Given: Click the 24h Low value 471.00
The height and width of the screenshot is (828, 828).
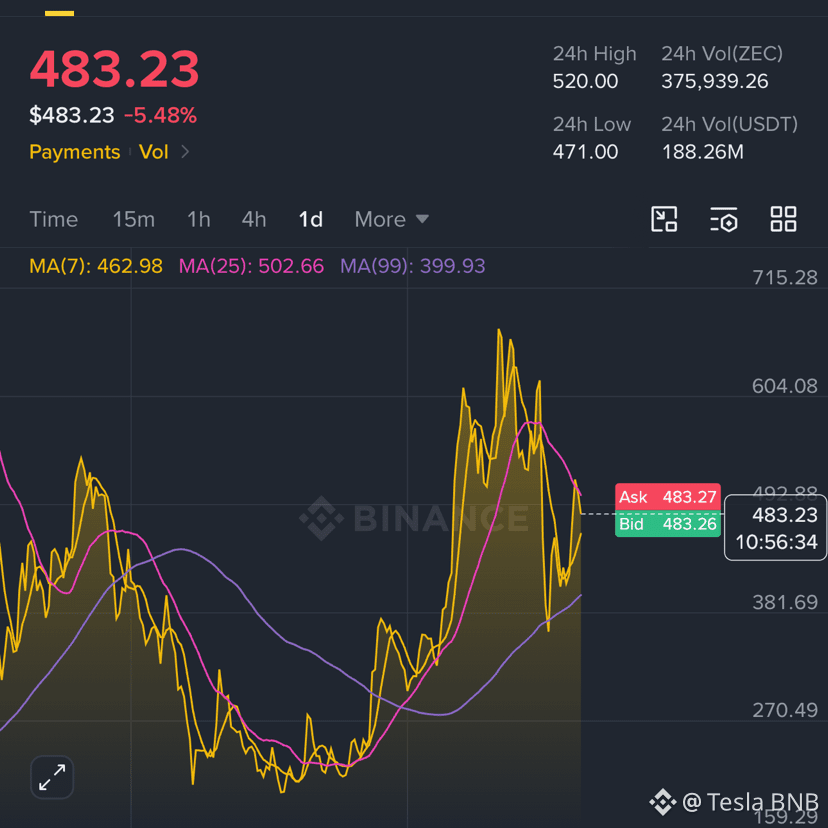Looking at the screenshot, I should click(585, 152).
